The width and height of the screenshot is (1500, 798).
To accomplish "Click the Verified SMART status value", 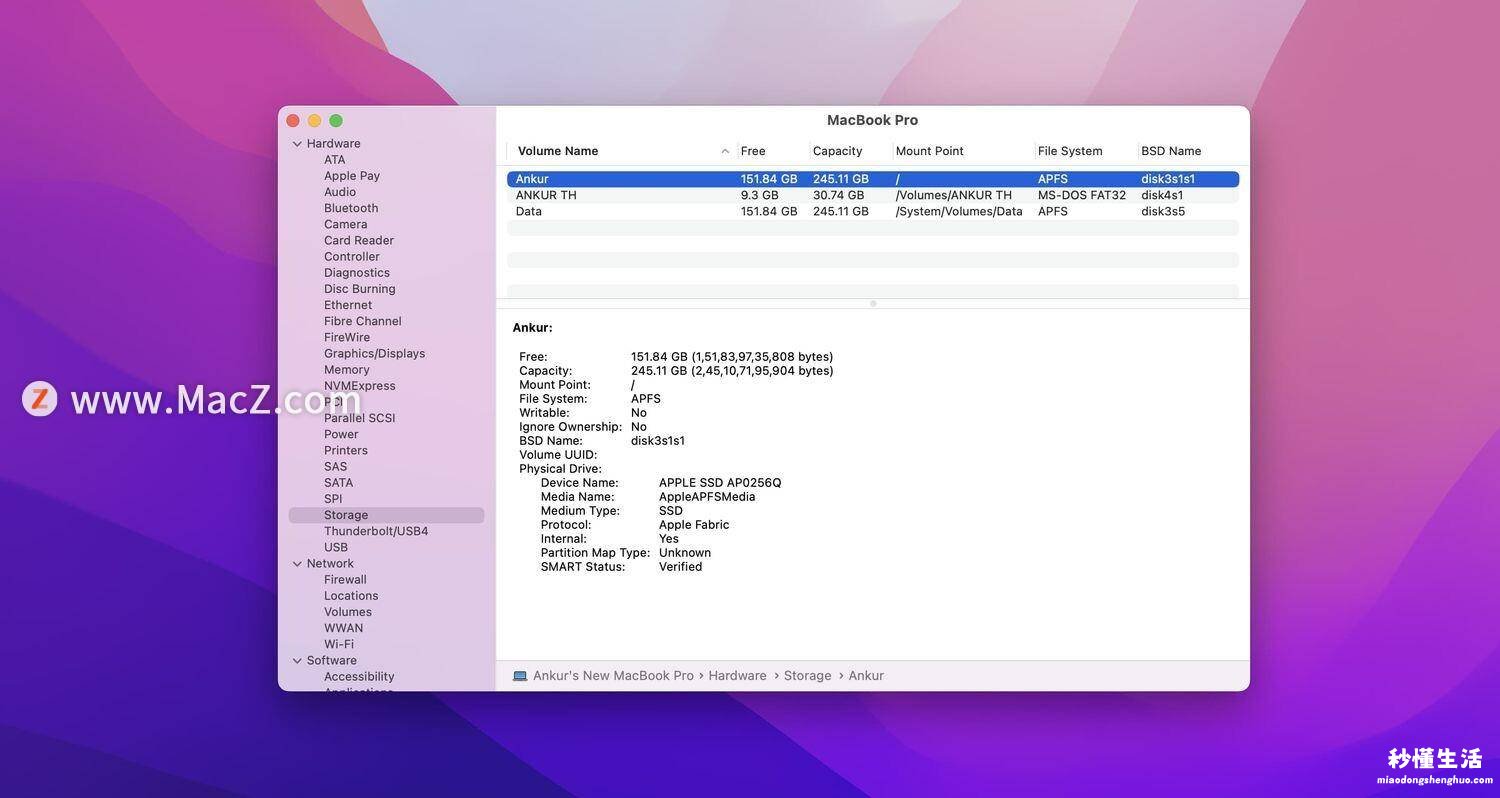I will click(x=680, y=567).
